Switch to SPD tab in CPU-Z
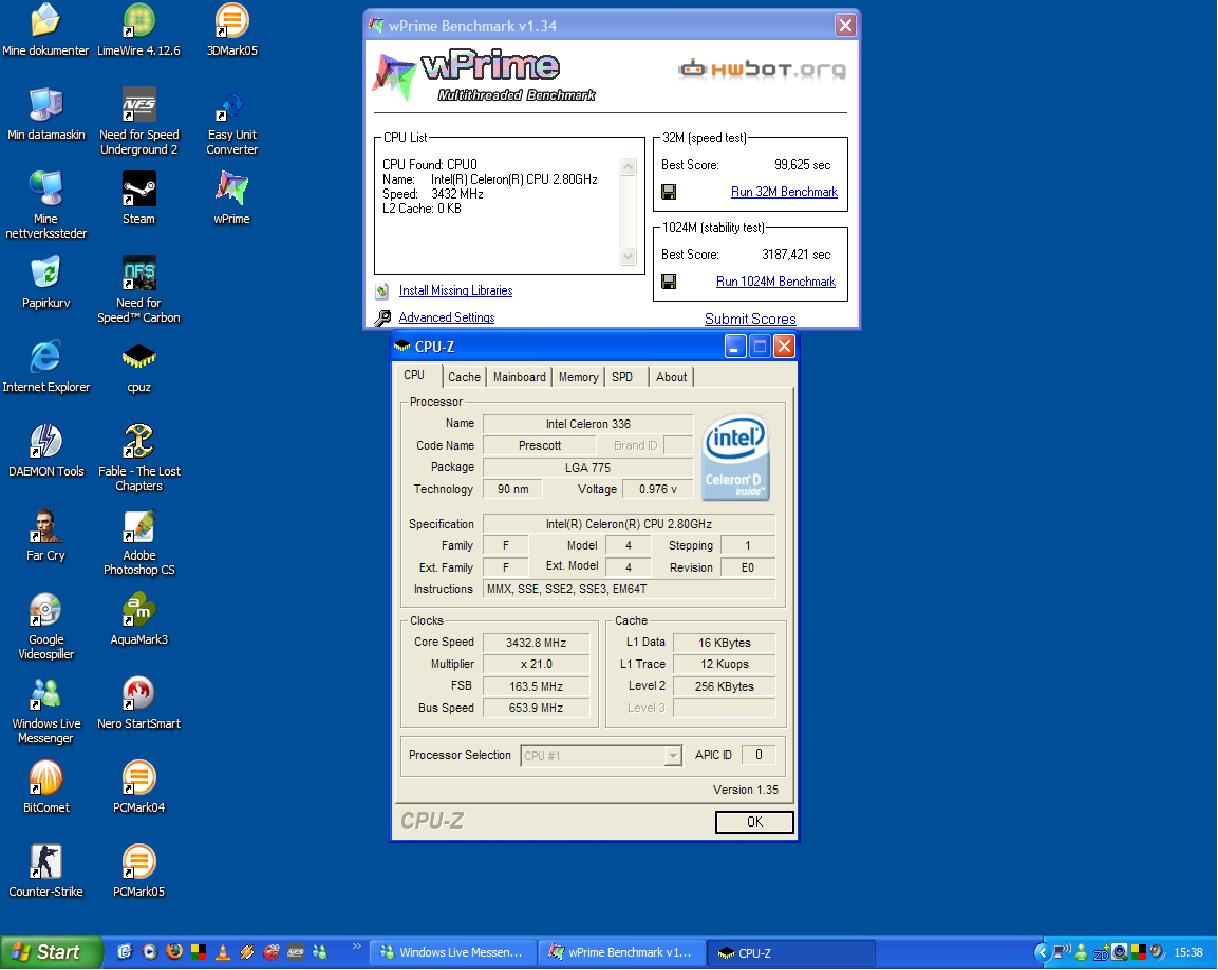This screenshot has width=1218, height=970. coord(622,377)
